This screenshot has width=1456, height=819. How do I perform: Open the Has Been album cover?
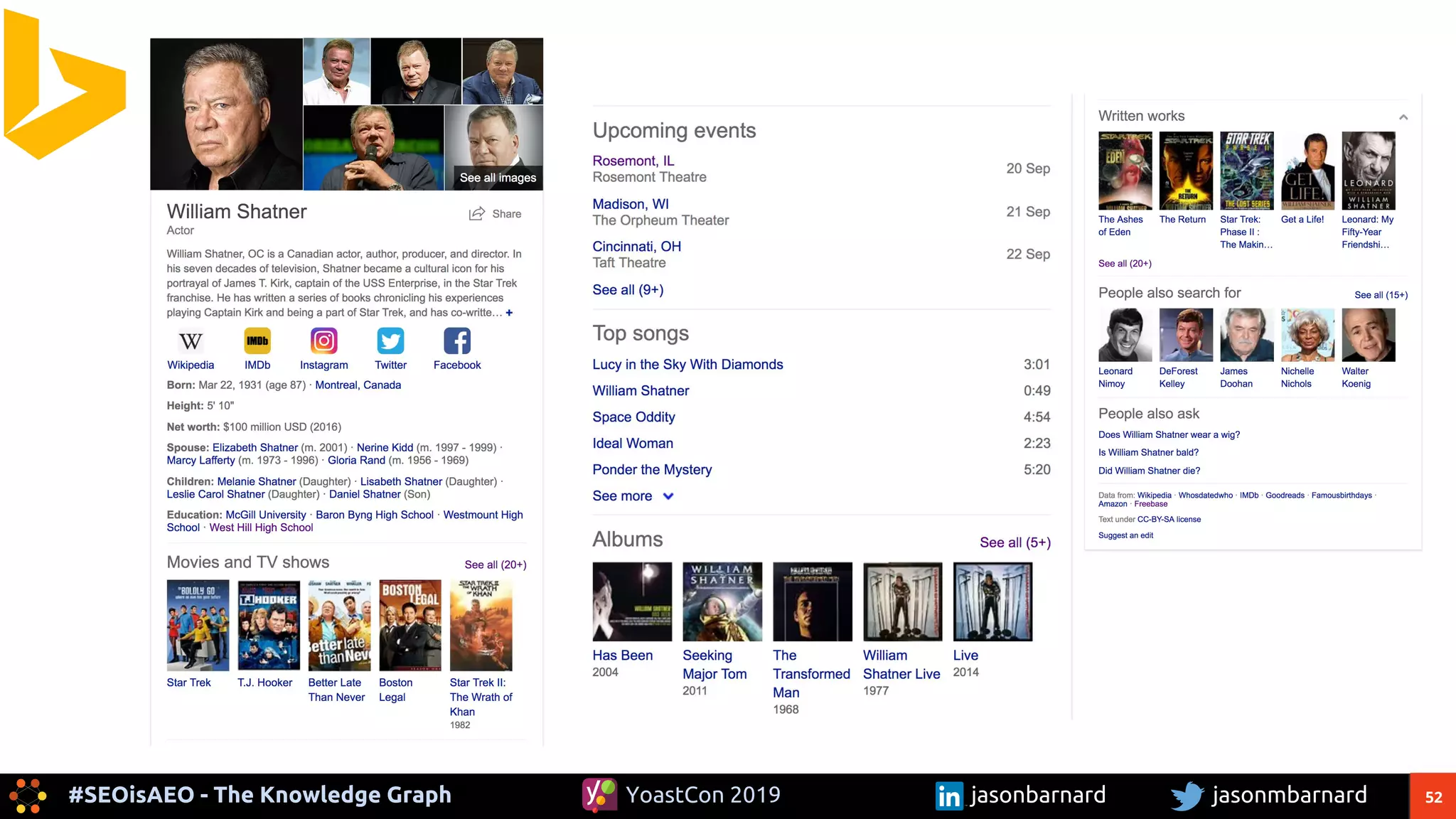point(632,601)
